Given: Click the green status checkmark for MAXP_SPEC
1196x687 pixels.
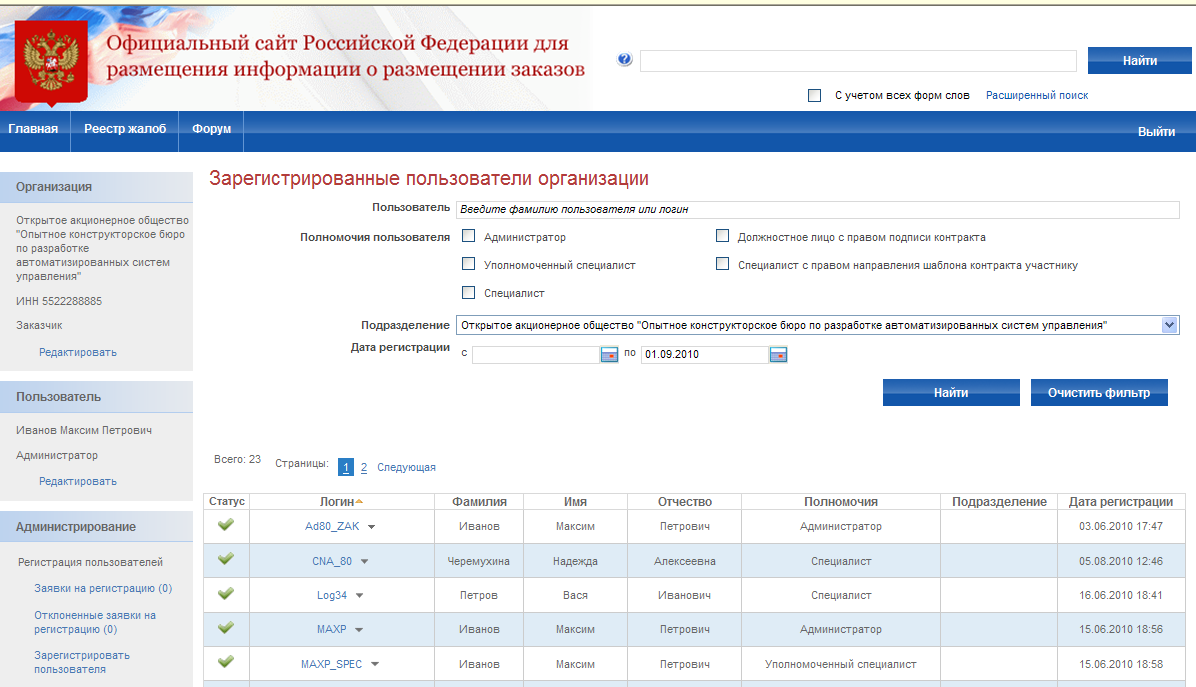Looking at the screenshot, I should [226, 662].
